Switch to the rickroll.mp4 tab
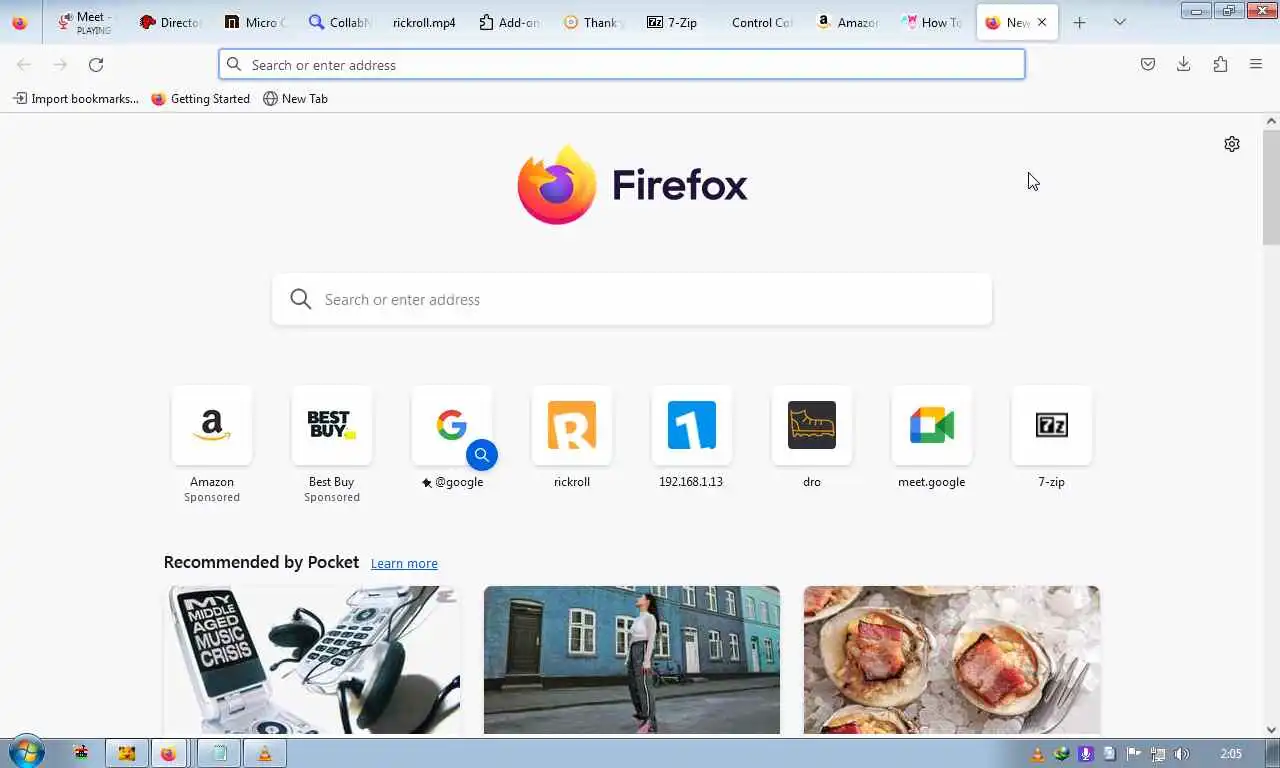1280x768 pixels. pyautogui.click(x=423, y=22)
